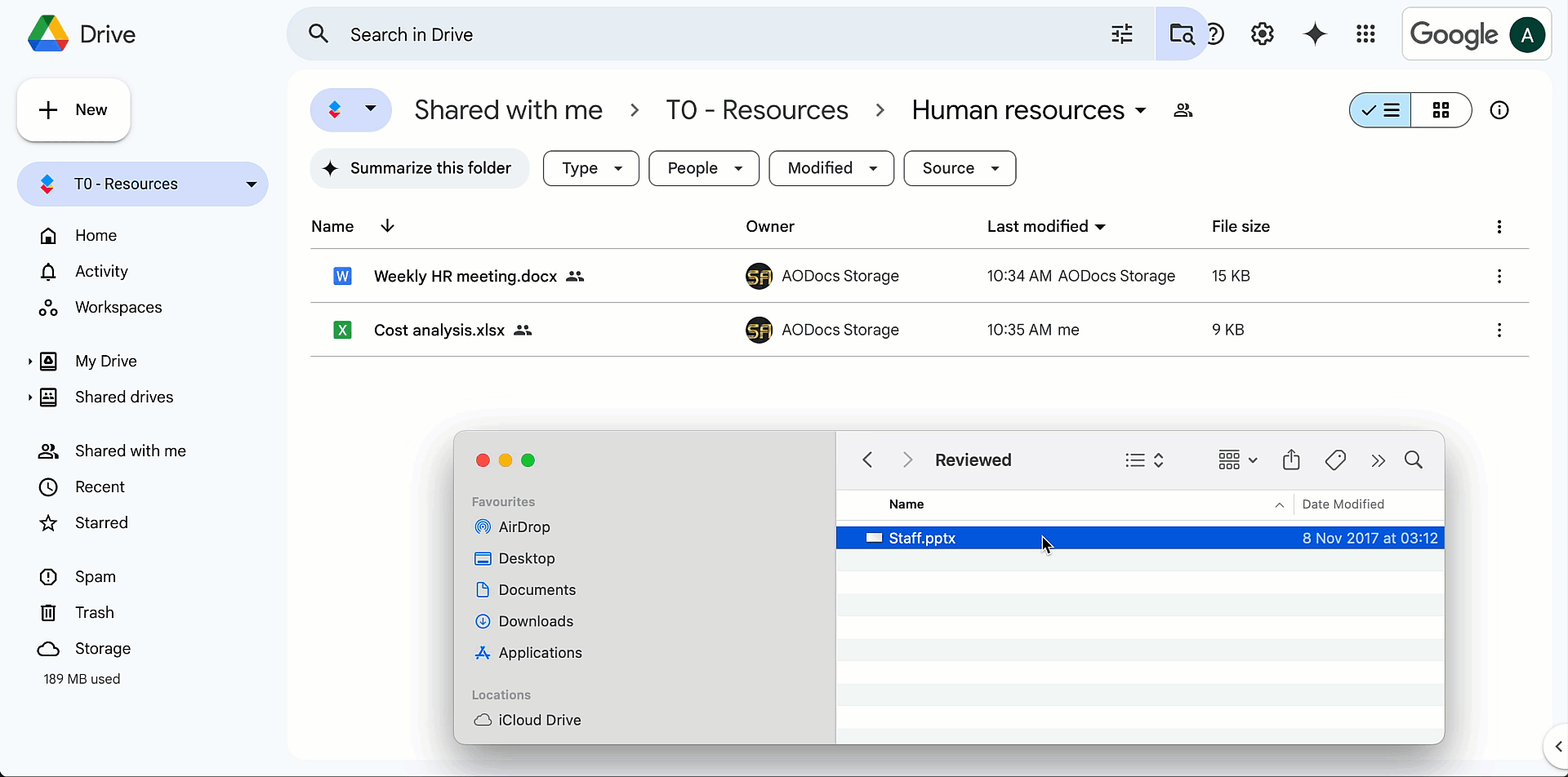The image size is (1568, 777).
Task: Click the Google Drive logo
Action: tap(48, 34)
